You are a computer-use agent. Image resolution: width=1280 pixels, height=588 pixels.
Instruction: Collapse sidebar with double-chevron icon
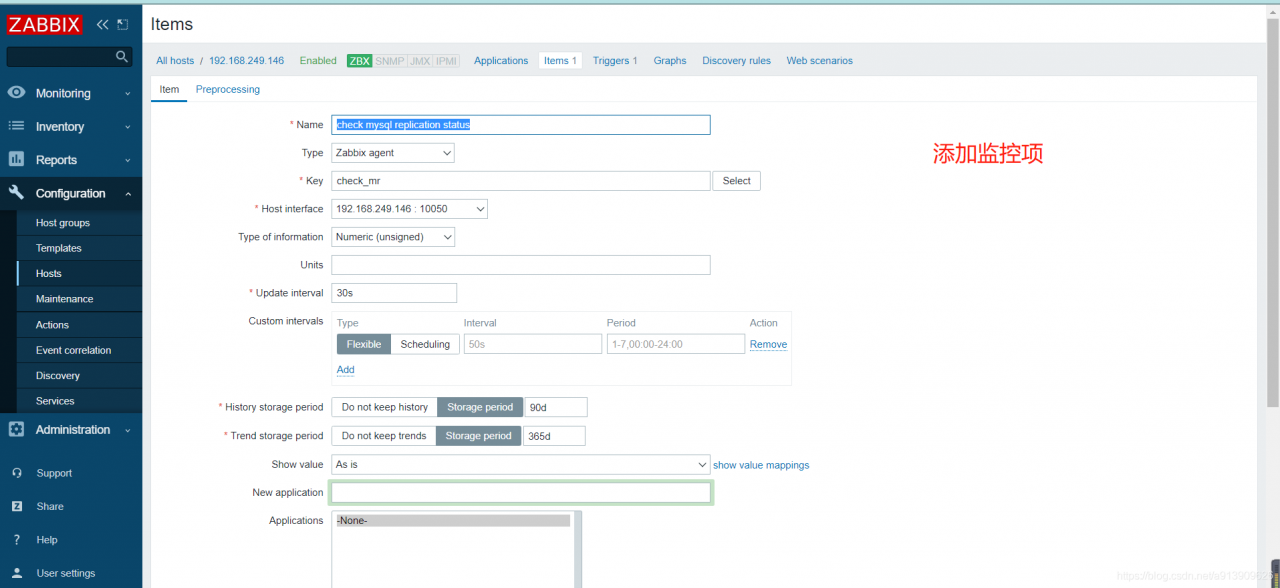[102, 24]
